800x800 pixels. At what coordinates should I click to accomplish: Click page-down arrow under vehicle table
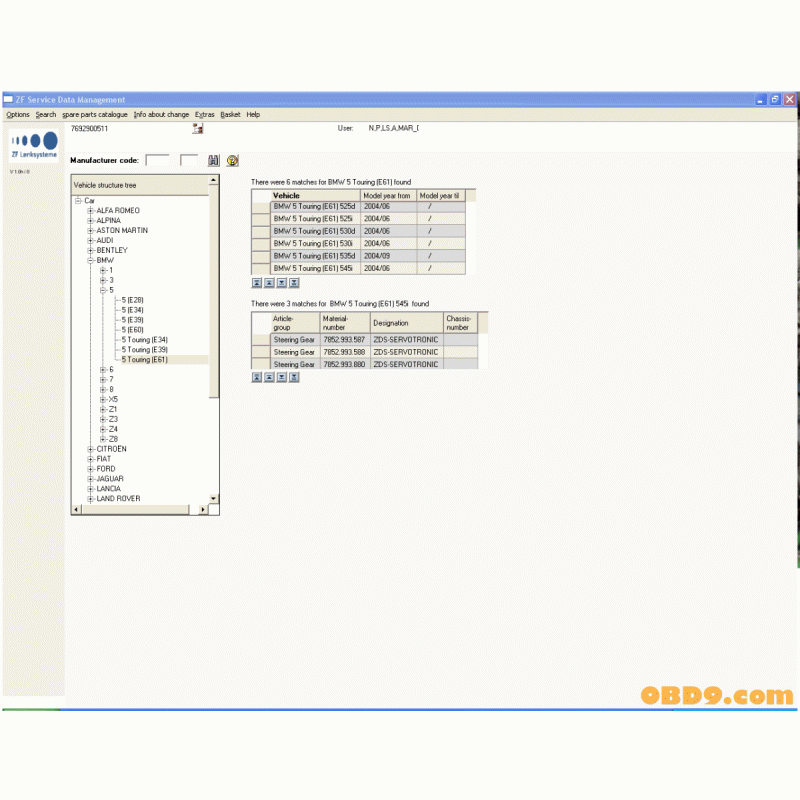click(282, 283)
